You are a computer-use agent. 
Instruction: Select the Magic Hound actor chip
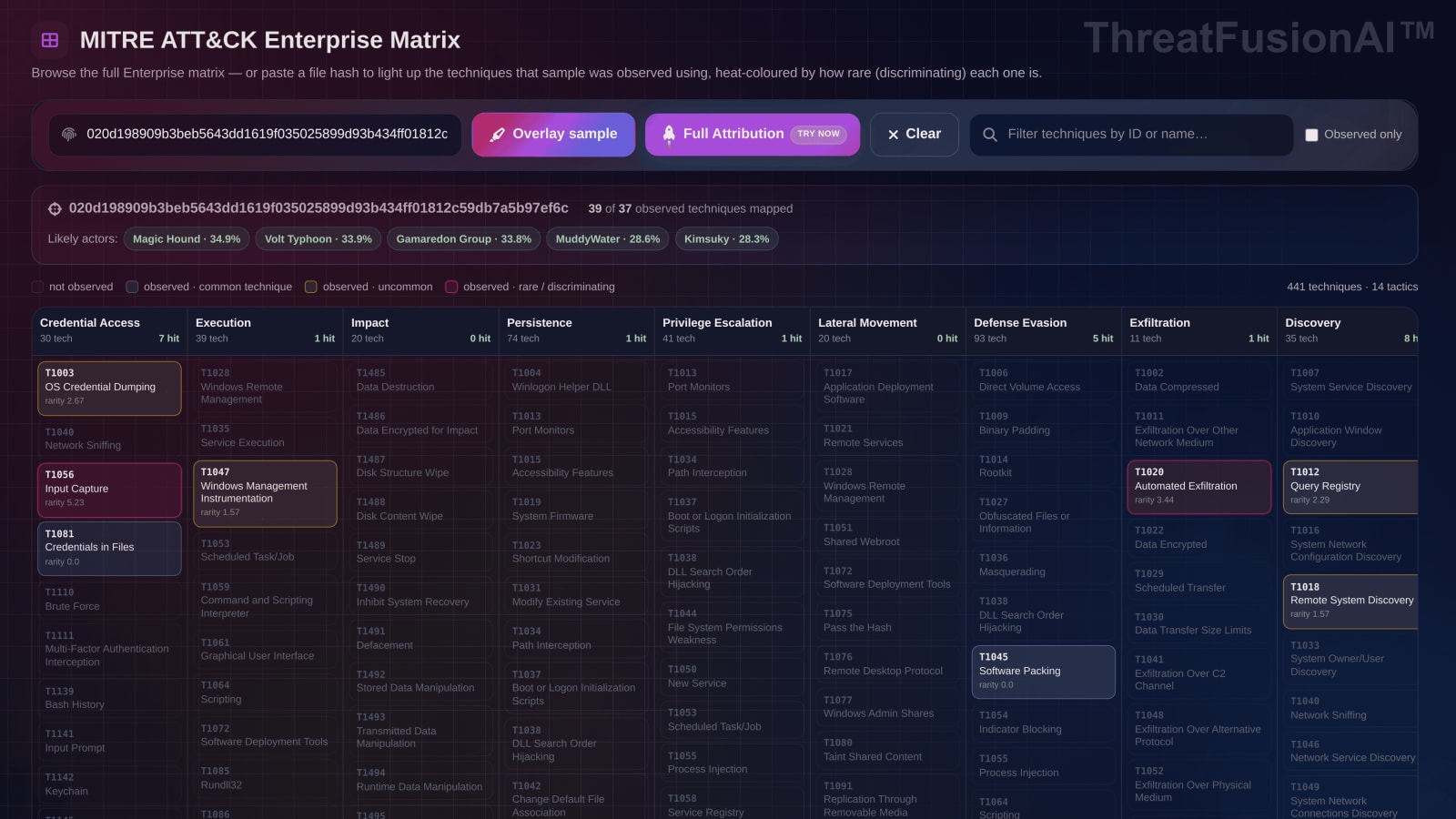pos(187,239)
